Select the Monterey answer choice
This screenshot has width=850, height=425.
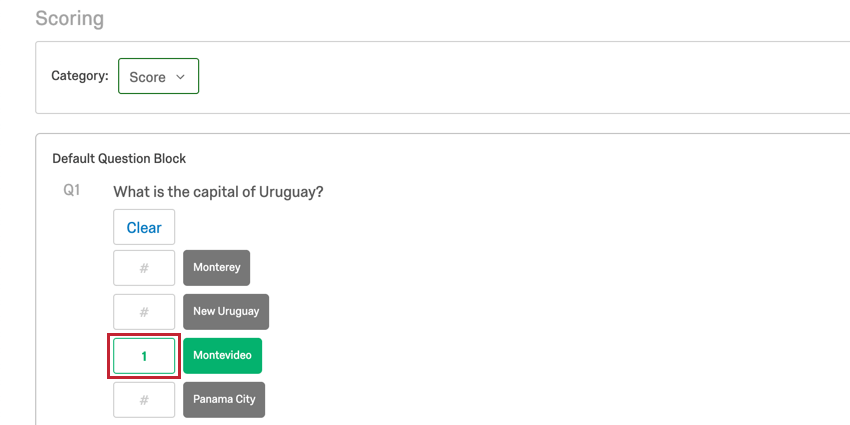[217, 268]
